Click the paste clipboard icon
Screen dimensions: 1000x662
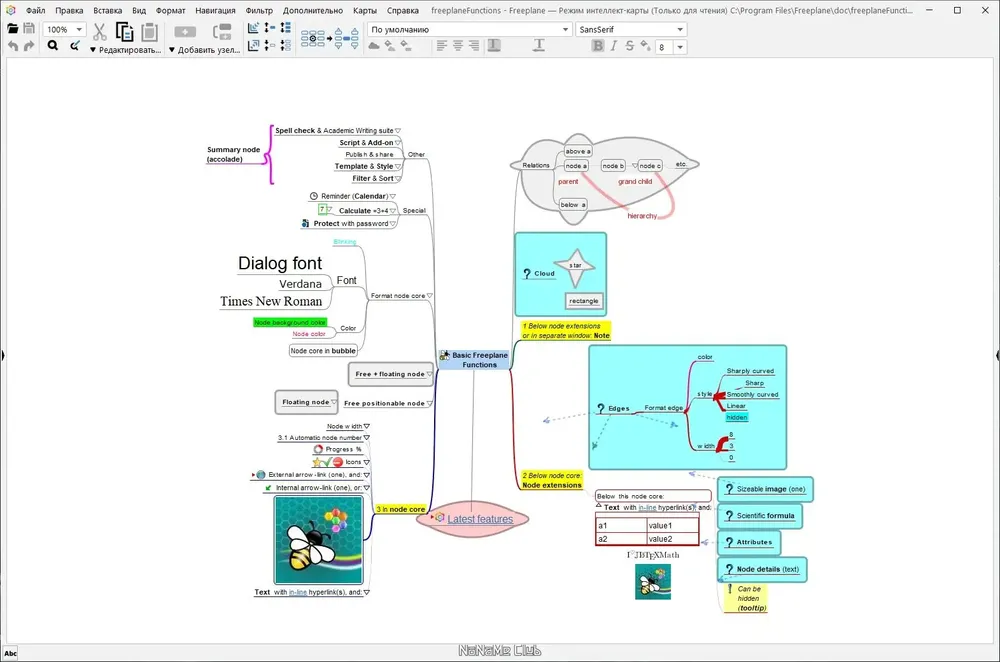point(149,32)
